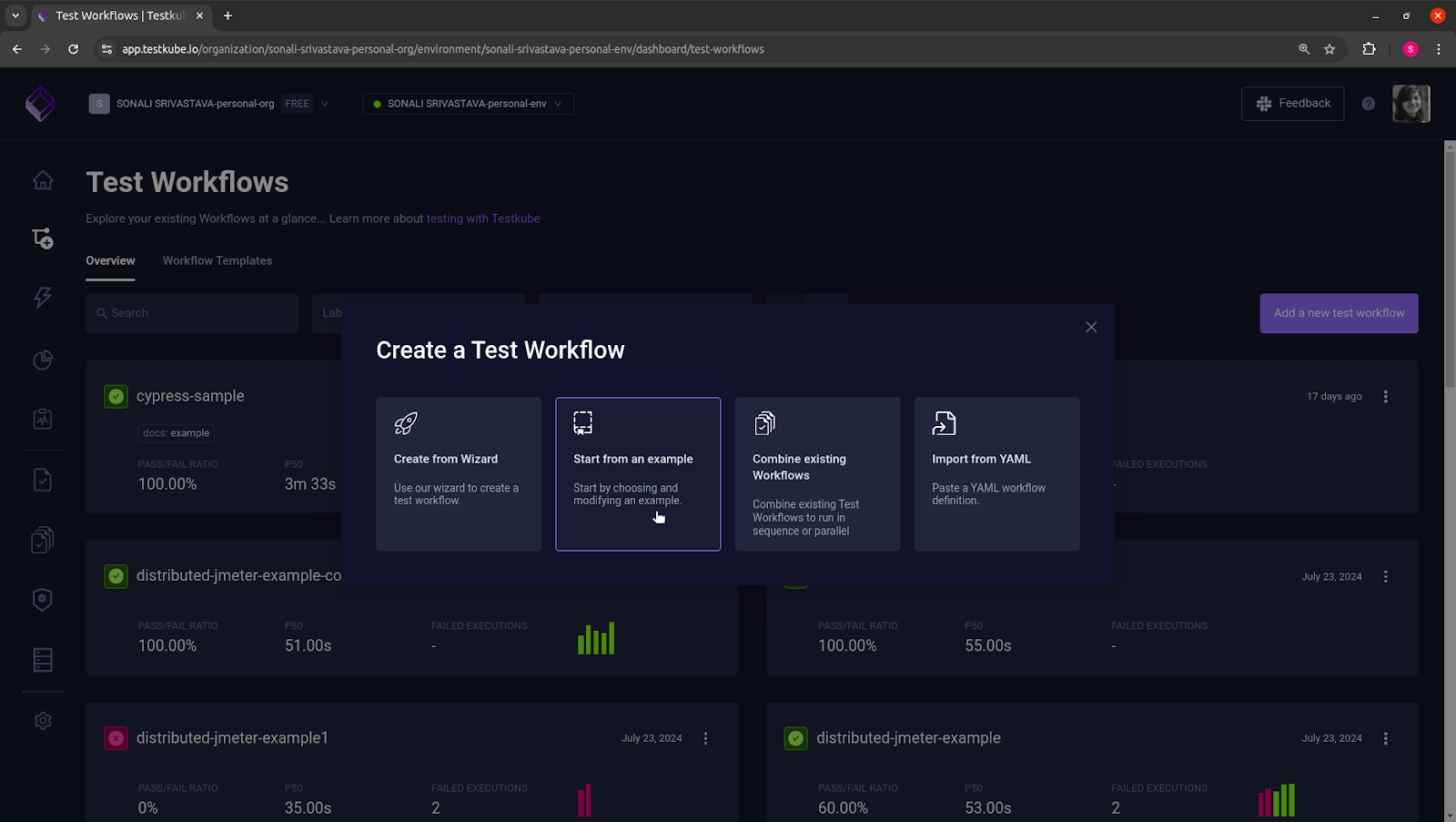1456x822 pixels.
Task: Click the documents icon on Combine existing Workflows
Action: coord(764,423)
